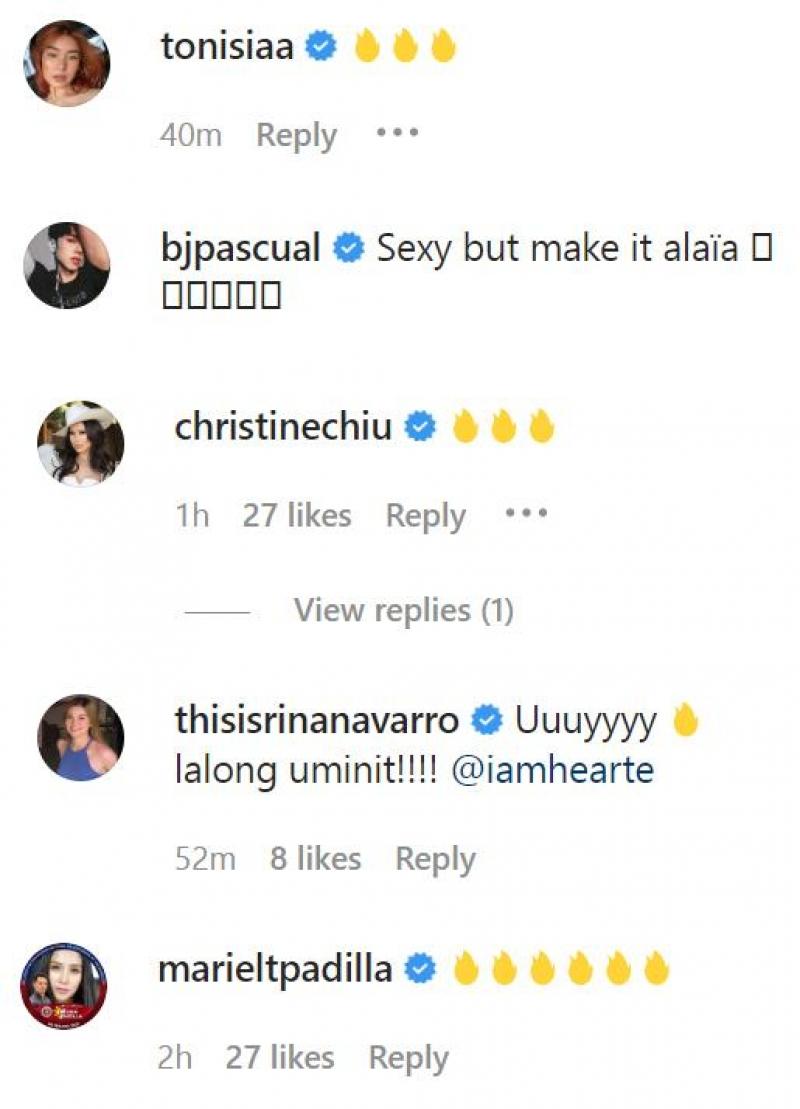
Task: Click christinechiu's profile picture
Action: pyautogui.click(x=80, y=443)
